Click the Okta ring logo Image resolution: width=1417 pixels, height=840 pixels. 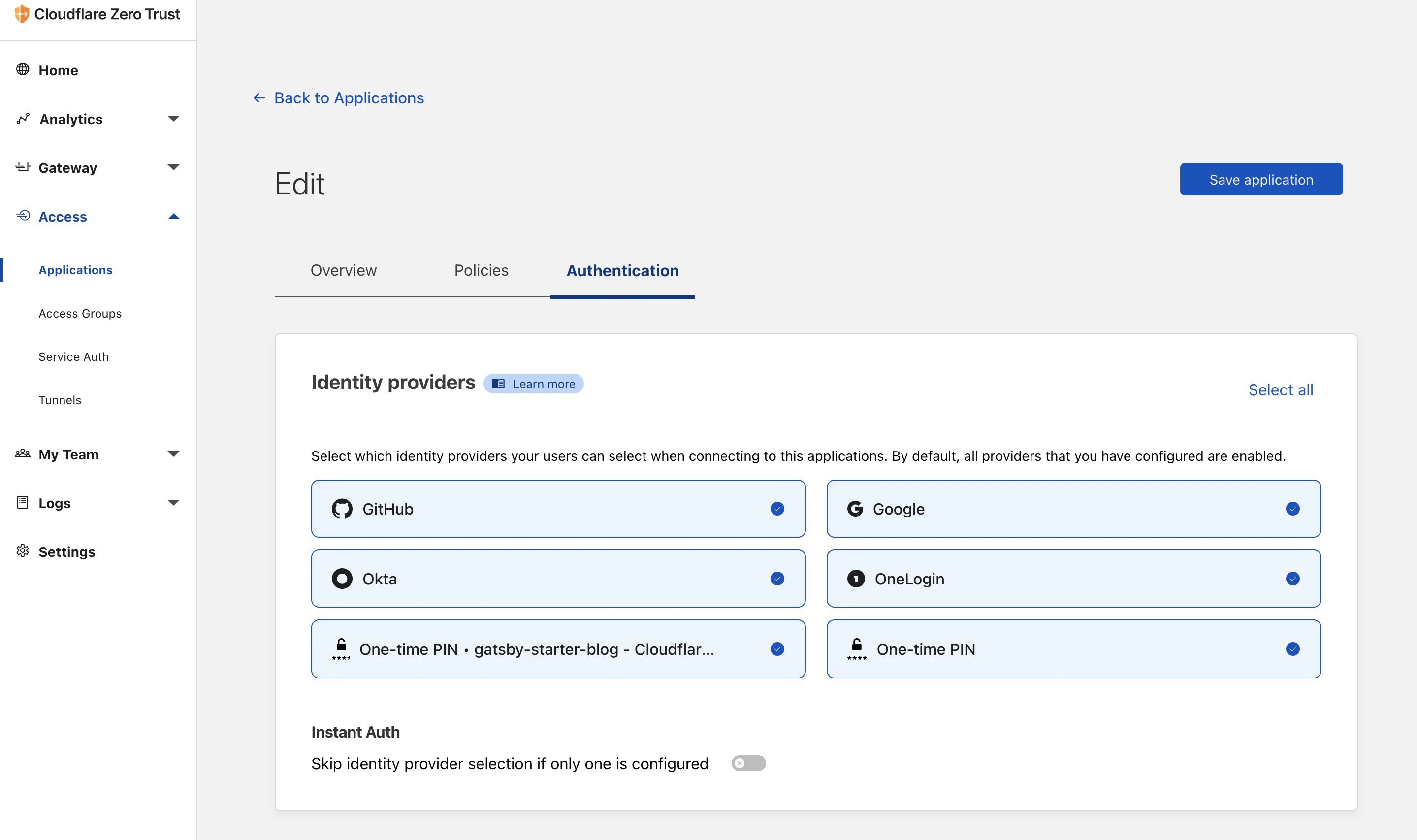342,579
